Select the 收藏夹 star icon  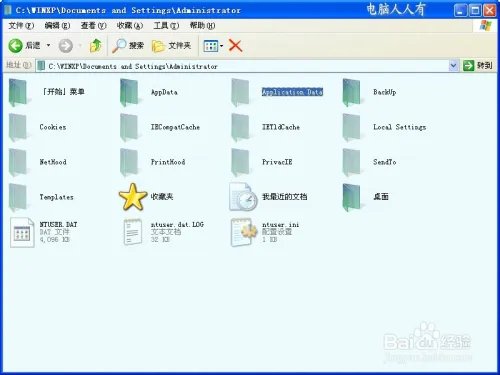(133, 197)
